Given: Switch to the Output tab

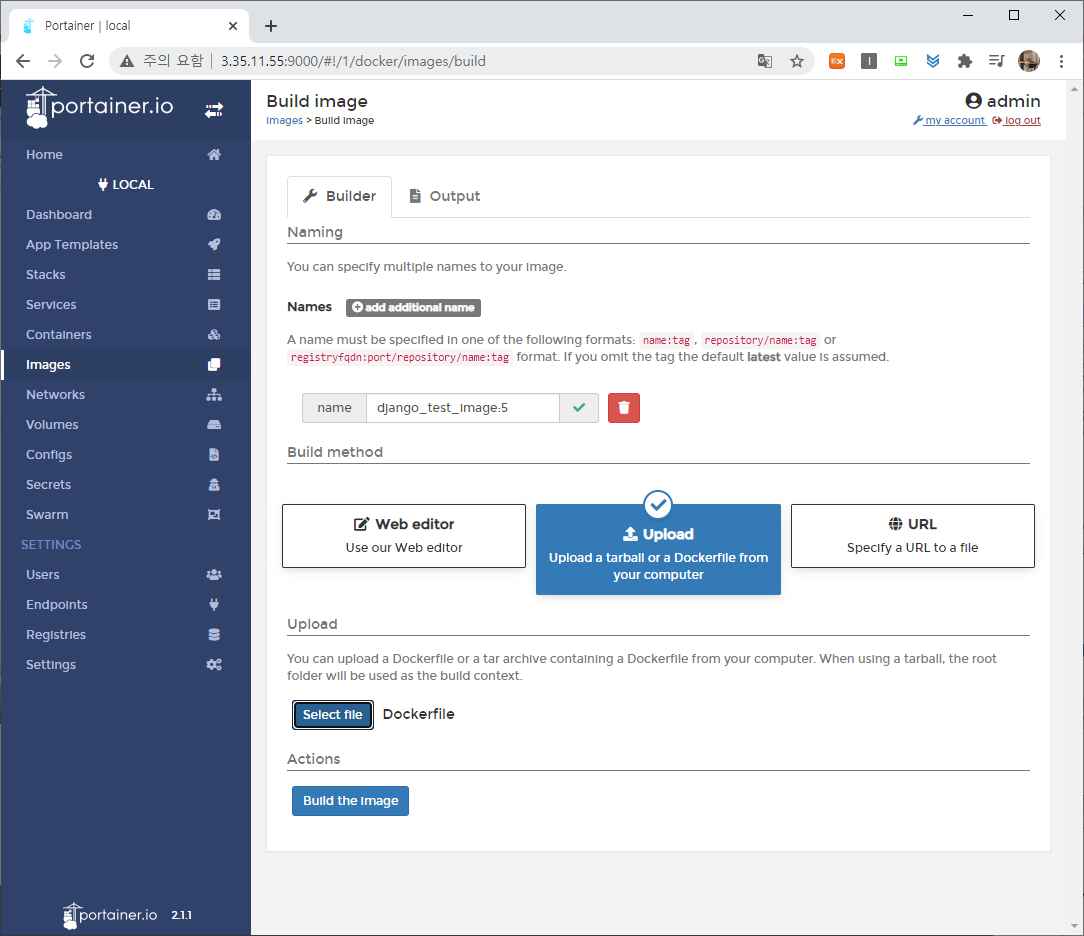Looking at the screenshot, I should pyautogui.click(x=444, y=196).
